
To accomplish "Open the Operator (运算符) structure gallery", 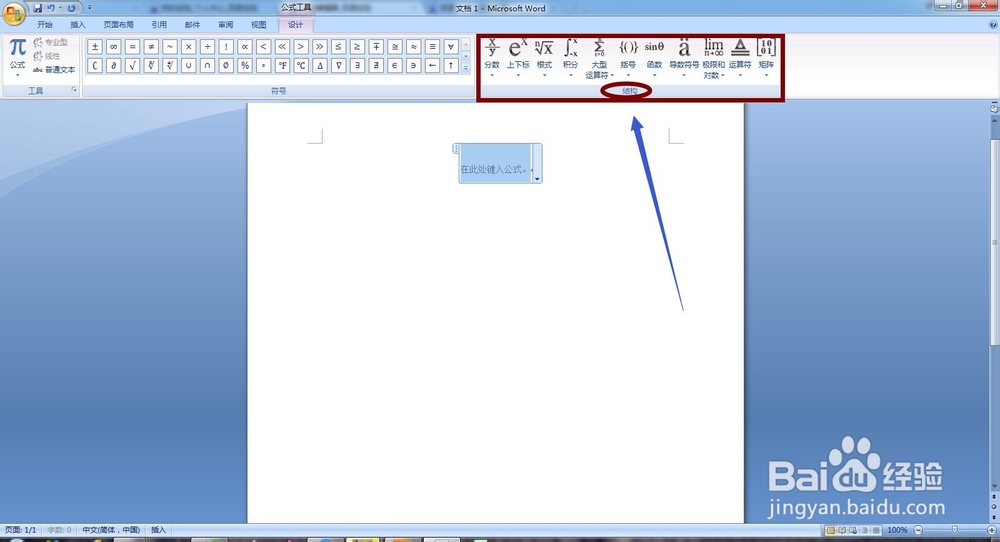I will 740,58.
